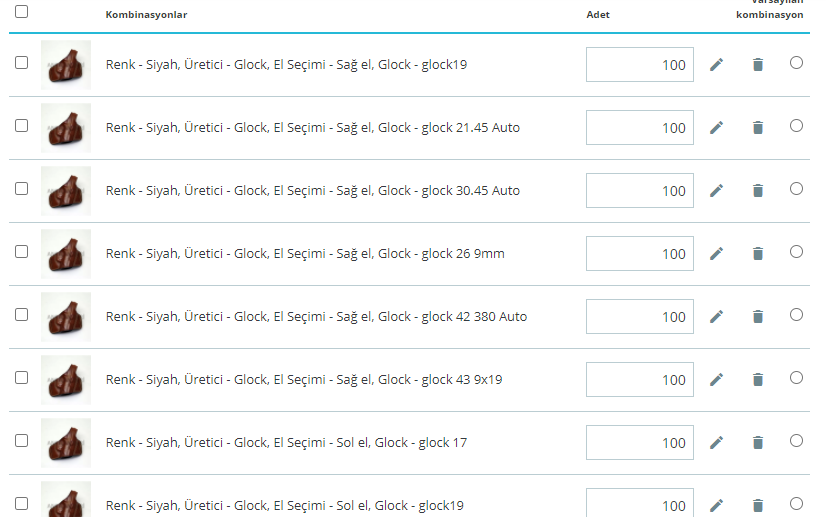Delete the glock 30.45 Auto combination
The width and height of the screenshot is (826, 517).
tap(758, 191)
